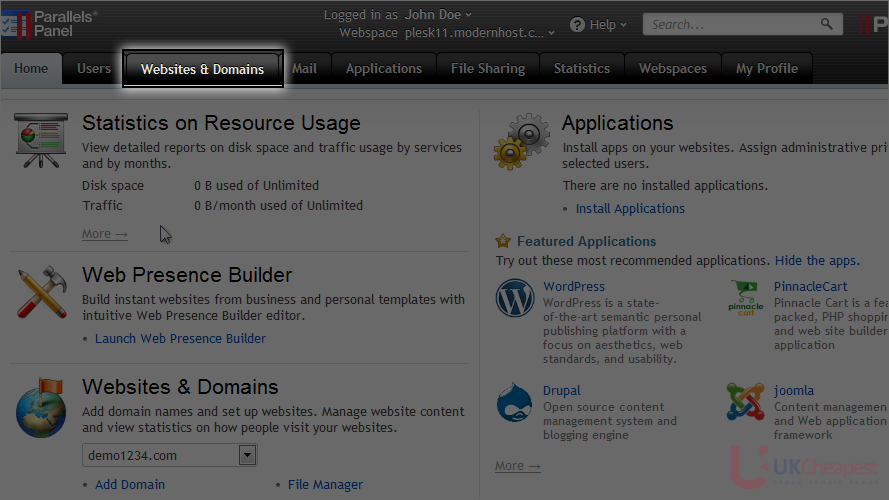The image size is (889, 500).
Task: Click the Featured Applications heading link
Action: pos(586,241)
